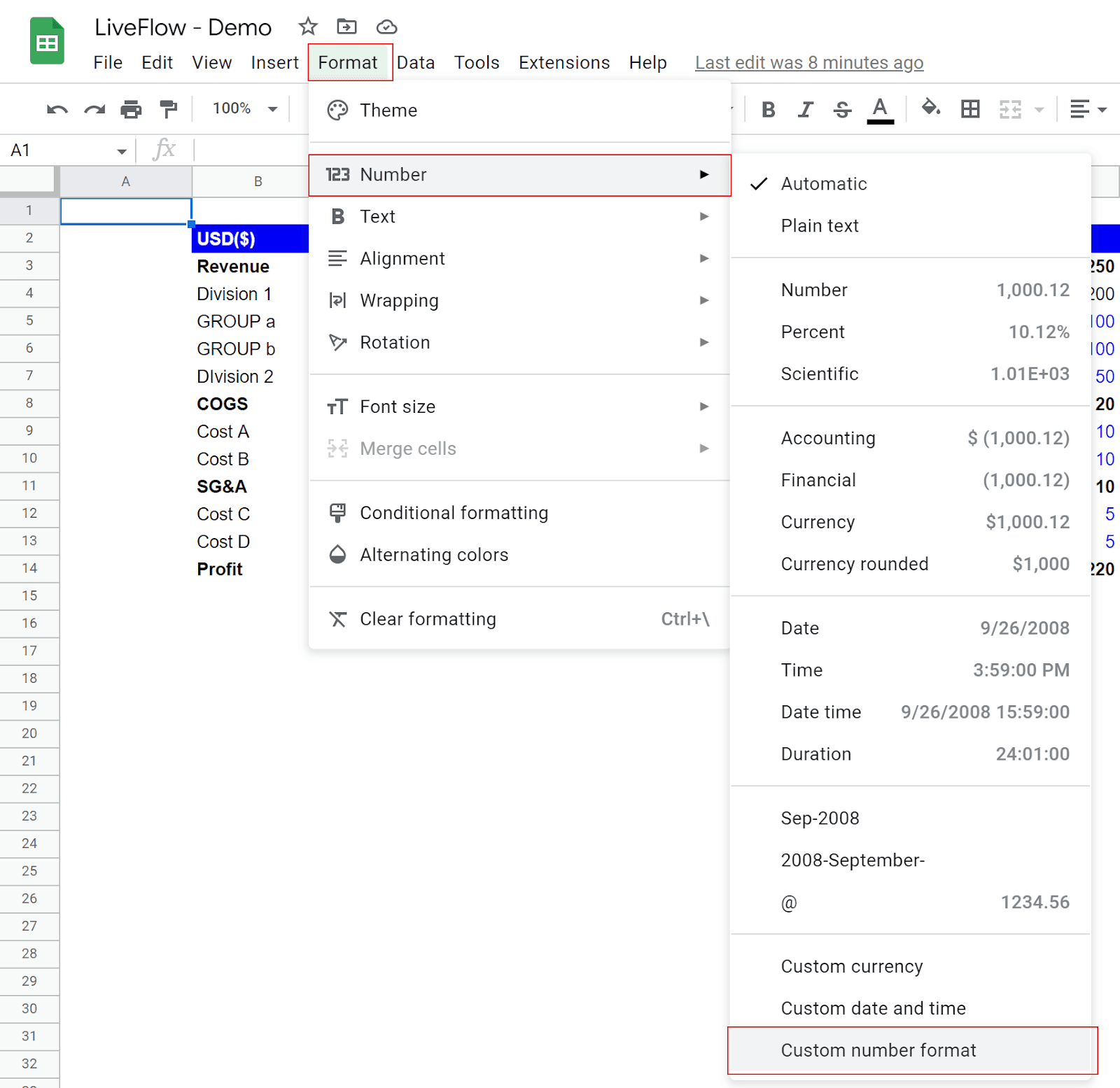This screenshot has height=1088, width=1120.
Task: Open the horizontal align toolbar dropdown
Action: point(1088,109)
